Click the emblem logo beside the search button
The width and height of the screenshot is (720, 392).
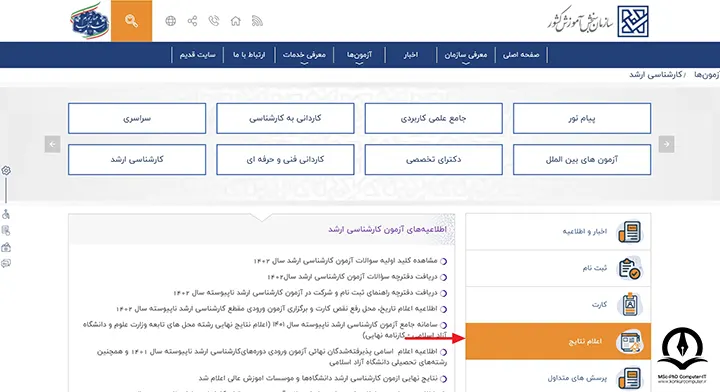[90, 21]
